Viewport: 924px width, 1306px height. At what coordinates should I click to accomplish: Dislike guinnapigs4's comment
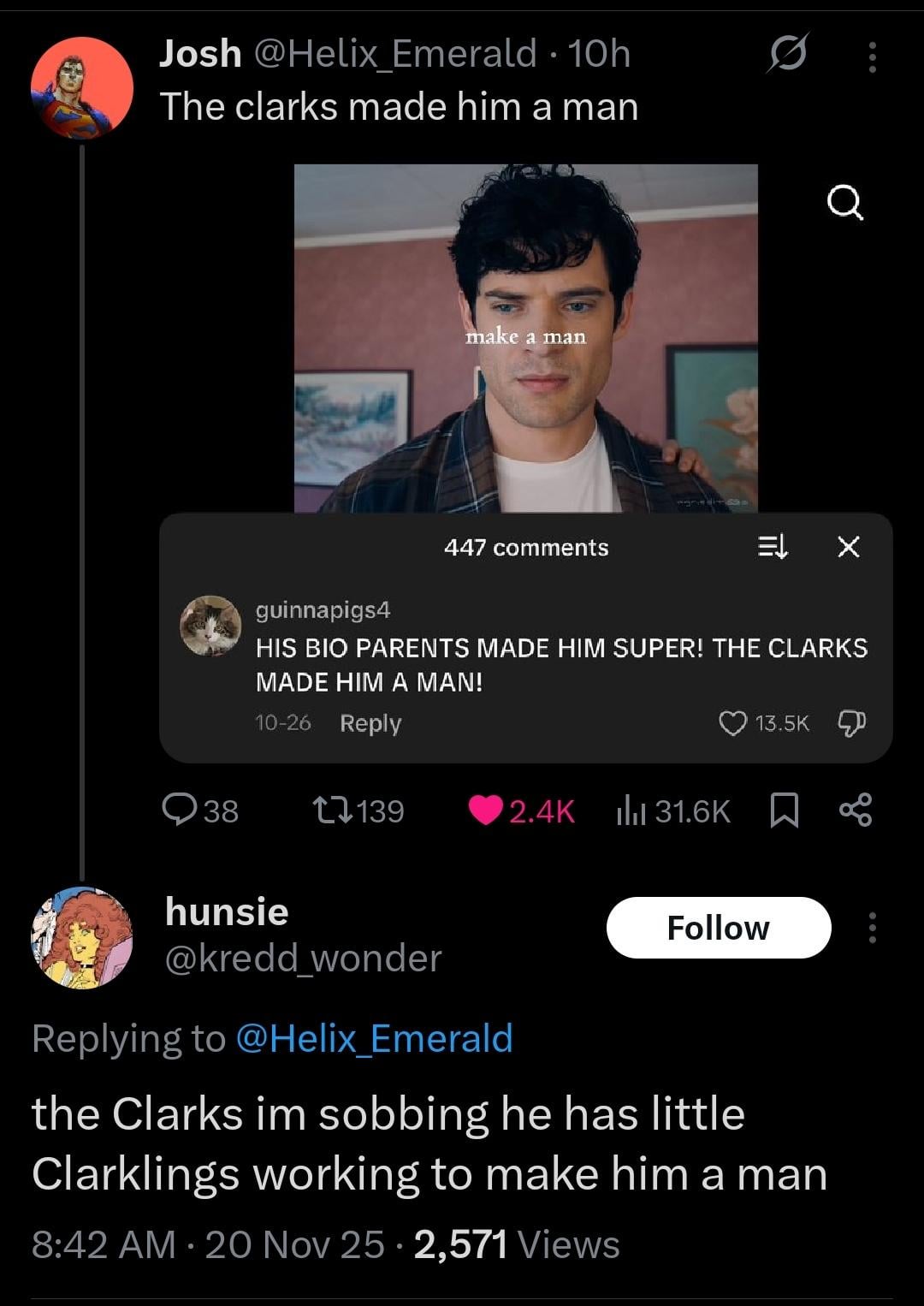(850, 724)
